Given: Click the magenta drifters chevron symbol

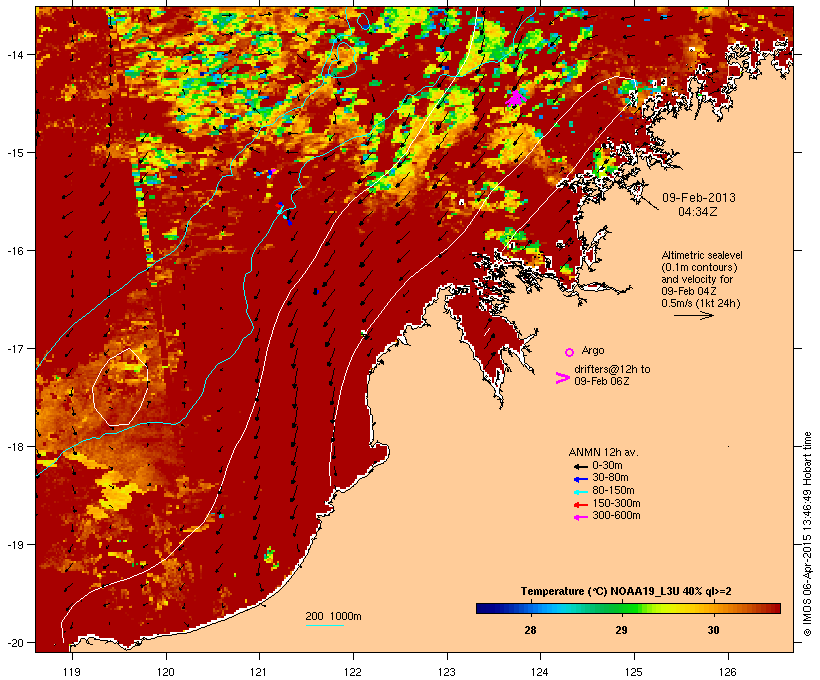Looking at the screenshot, I should tap(562, 378).
